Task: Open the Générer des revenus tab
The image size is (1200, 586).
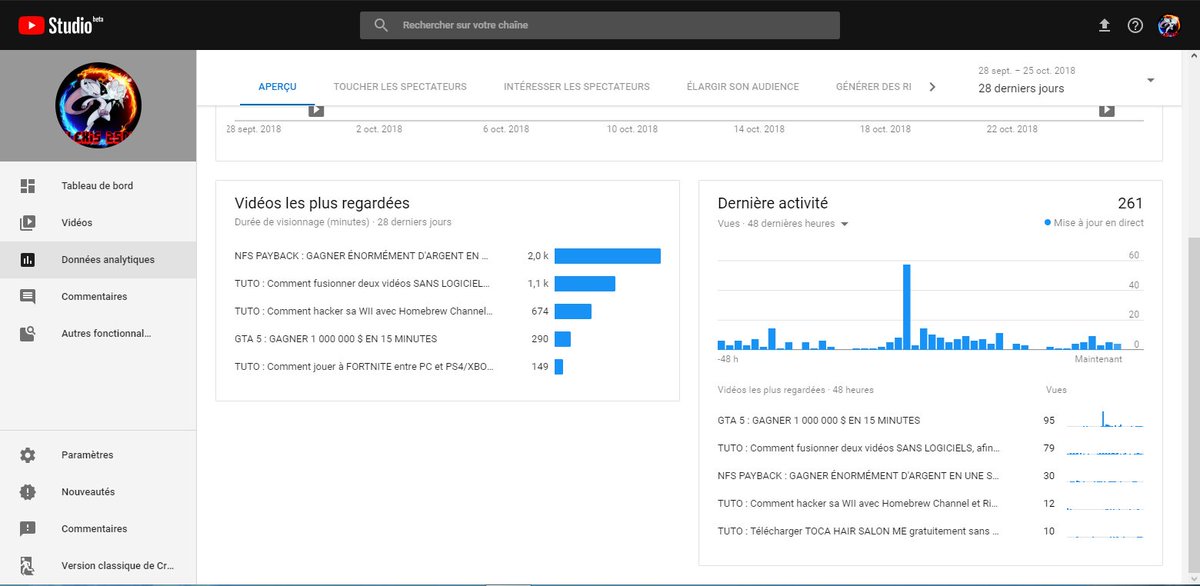Action: (x=874, y=87)
